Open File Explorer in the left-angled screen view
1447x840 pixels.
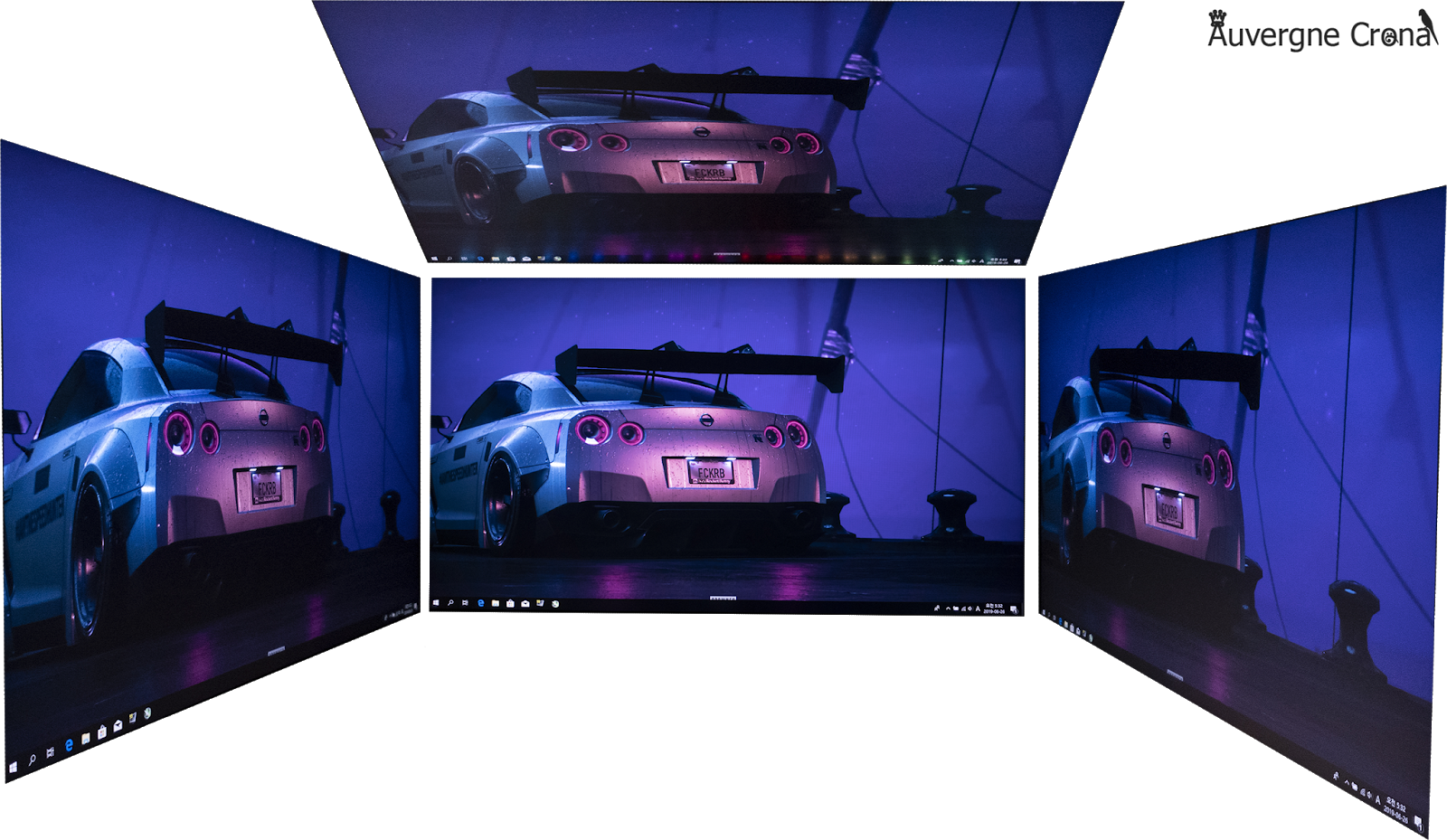click(85, 738)
